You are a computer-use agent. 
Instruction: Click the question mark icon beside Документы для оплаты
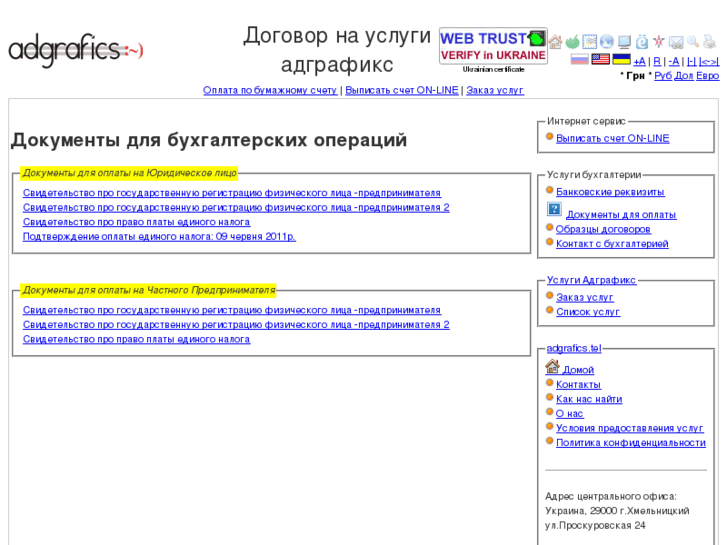pos(554,209)
